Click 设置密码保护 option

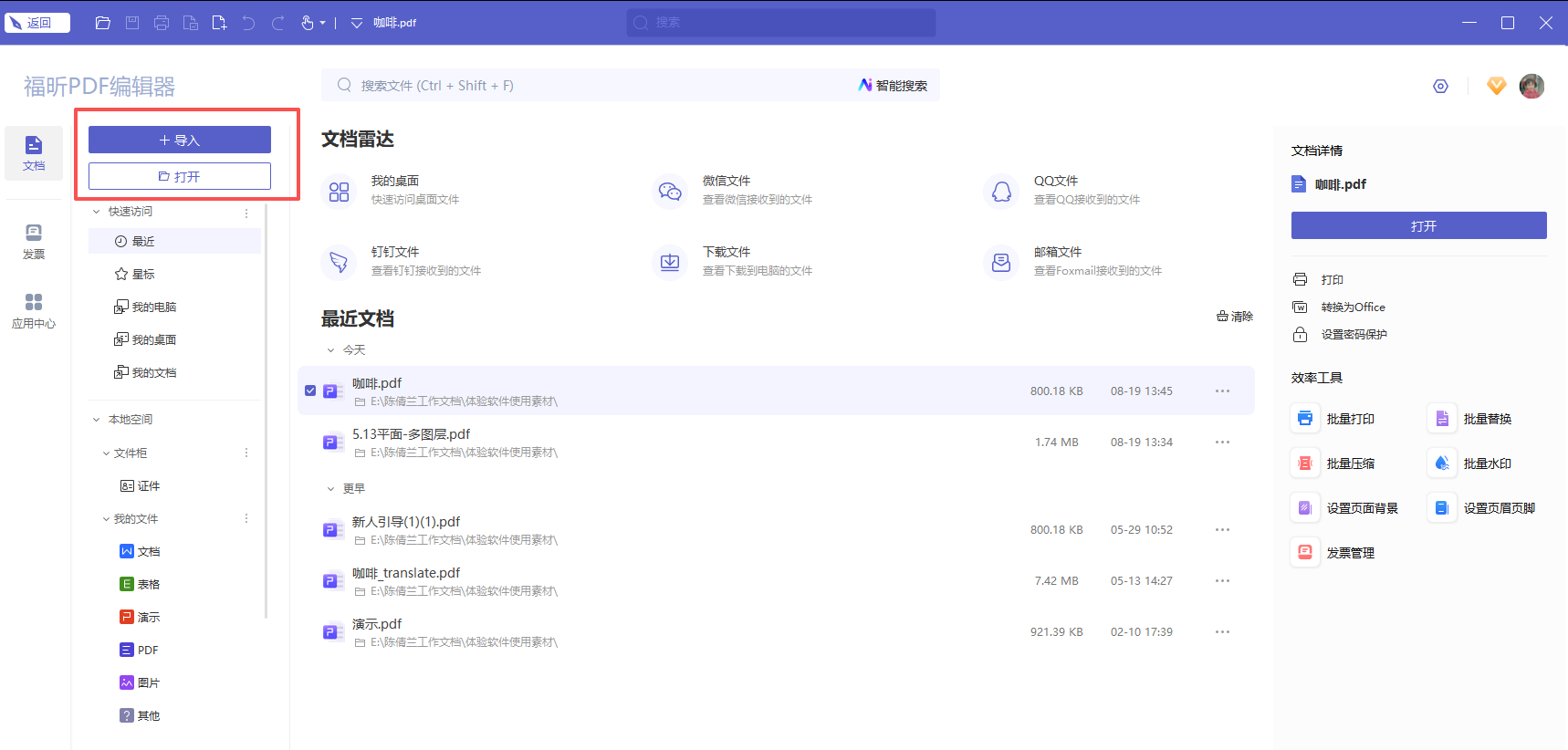coord(1340,334)
